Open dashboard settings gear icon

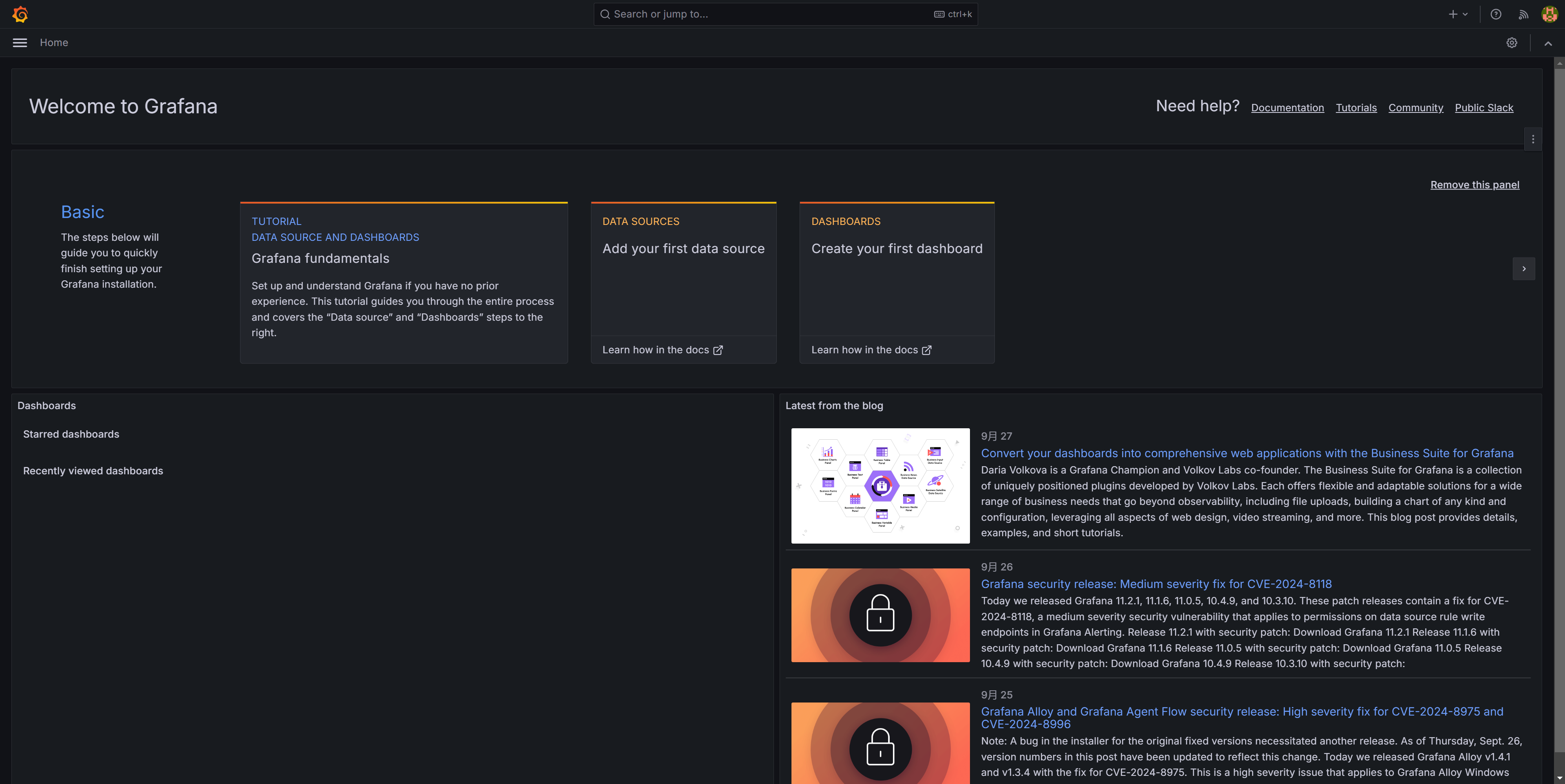(1512, 42)
